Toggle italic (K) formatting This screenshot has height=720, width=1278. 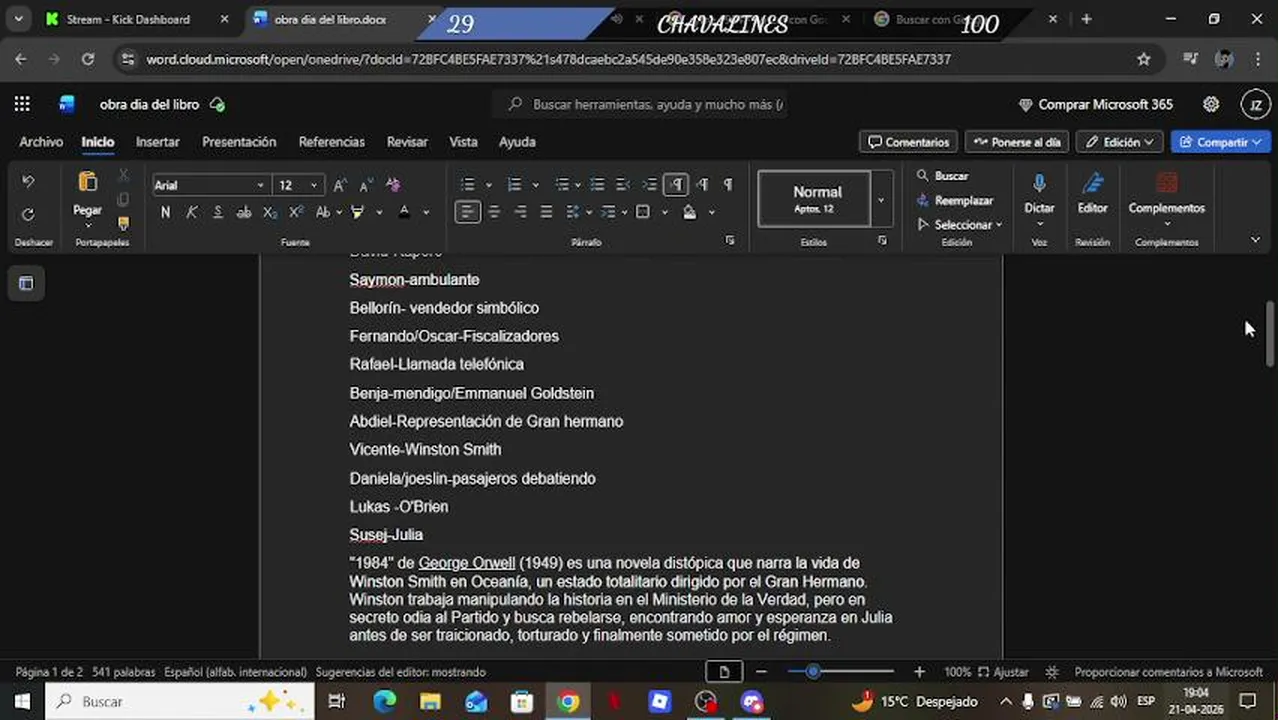[x=192, y=212]
